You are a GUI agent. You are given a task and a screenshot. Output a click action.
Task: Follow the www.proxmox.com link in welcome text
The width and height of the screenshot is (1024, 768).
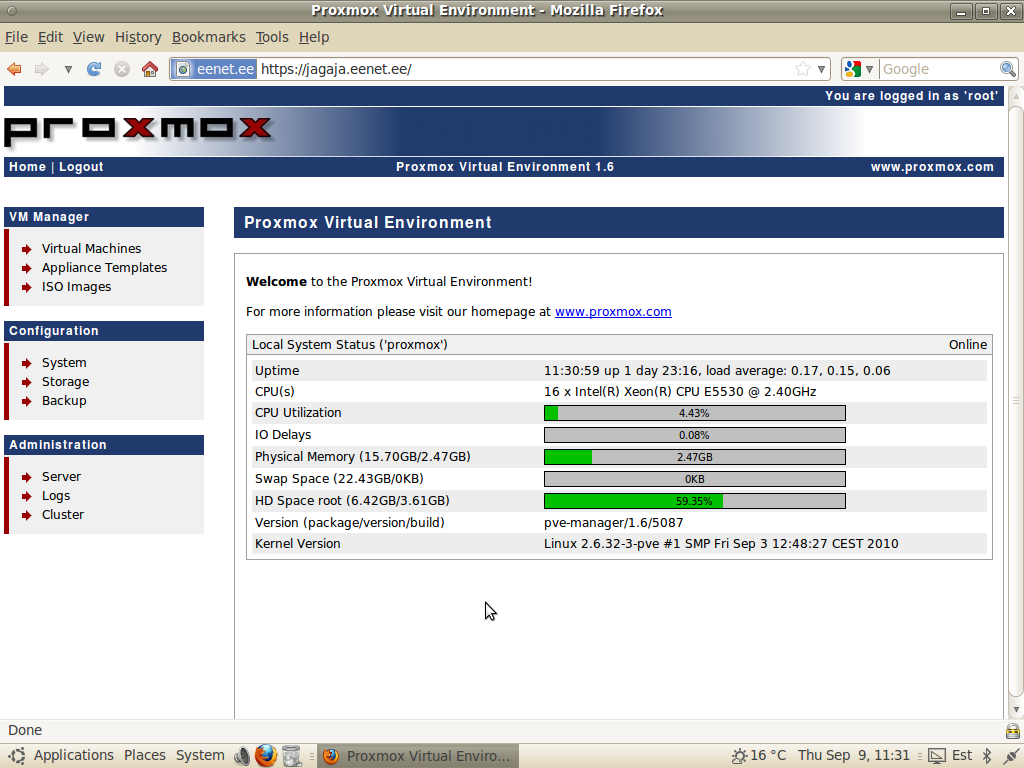(613, 312)
